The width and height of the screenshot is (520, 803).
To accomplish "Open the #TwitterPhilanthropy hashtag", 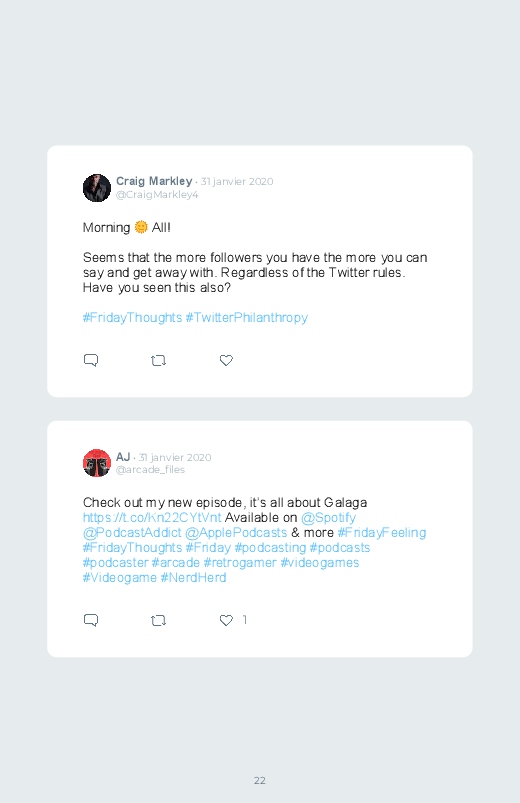I will 246,318.
